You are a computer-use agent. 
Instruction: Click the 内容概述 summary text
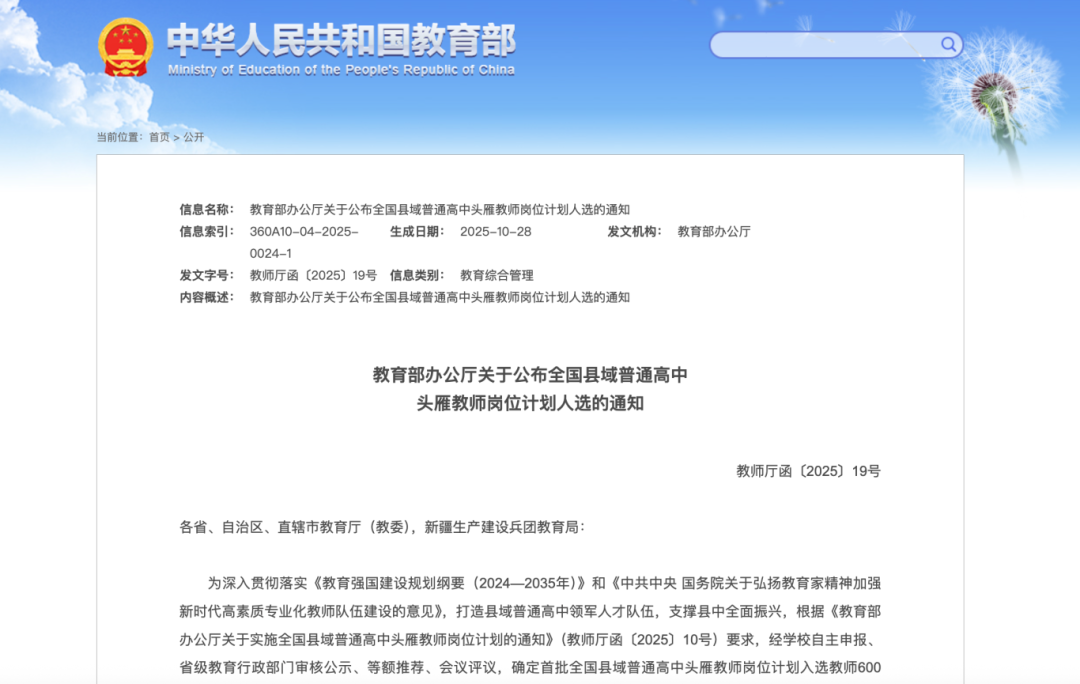440,297
